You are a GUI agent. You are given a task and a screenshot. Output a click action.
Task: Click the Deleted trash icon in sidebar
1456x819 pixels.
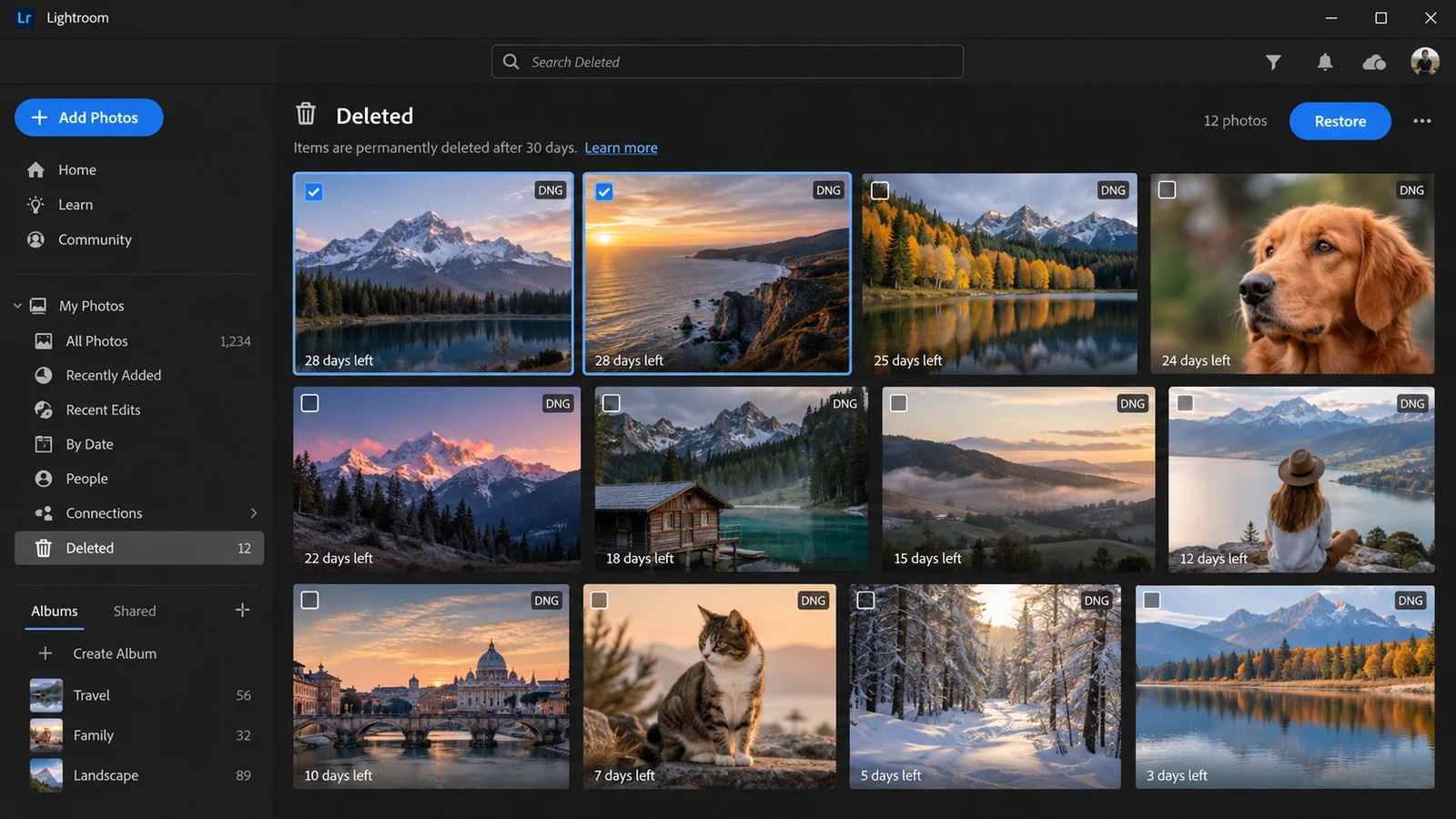pyautogui.click(x=43, y=548)
